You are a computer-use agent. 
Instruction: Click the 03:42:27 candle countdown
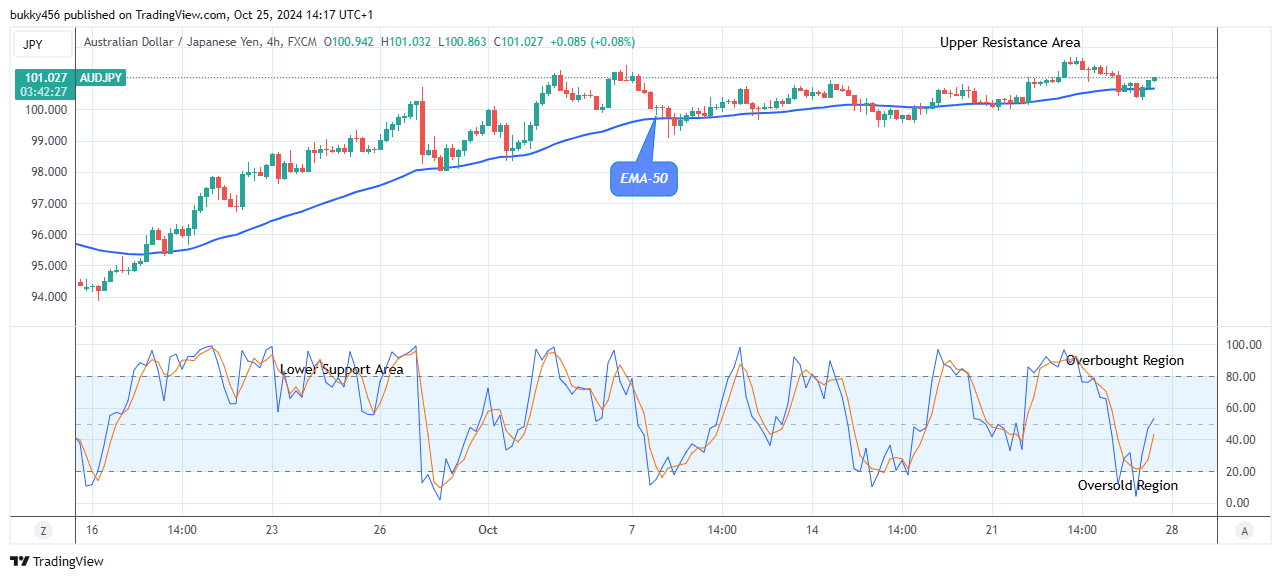click(x=46, y=92)
